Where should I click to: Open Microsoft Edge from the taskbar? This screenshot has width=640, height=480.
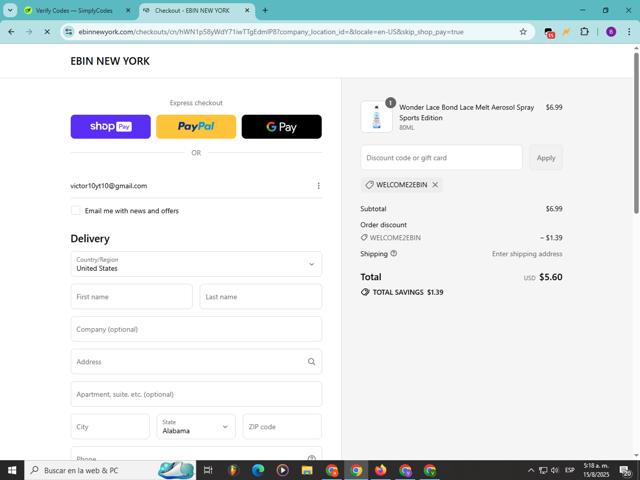point(258,470)
